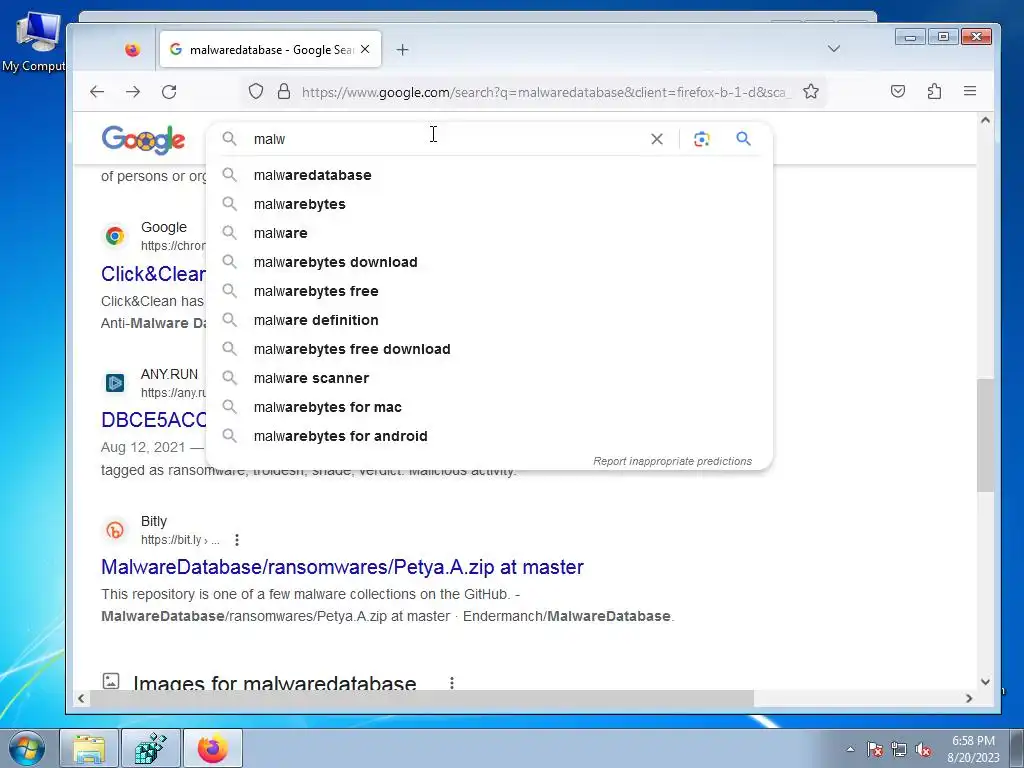Go back with the browser back arrow
This screenshot has height=768, width=1024.
[97, 91]
